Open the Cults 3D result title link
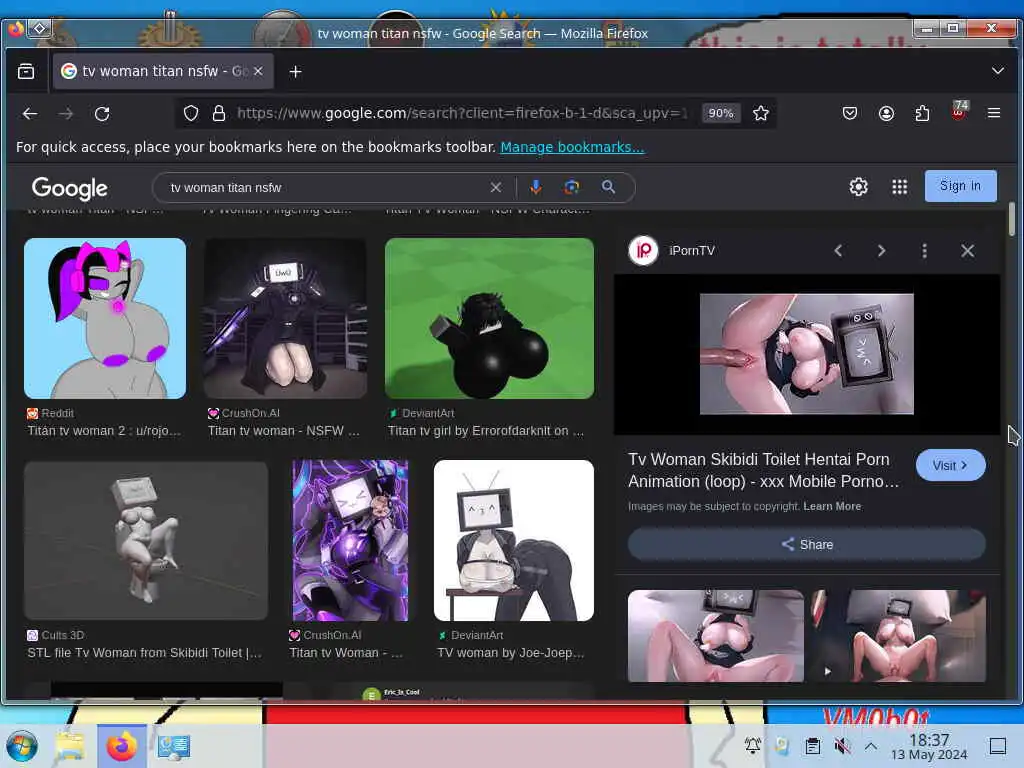Viewport: 1024px width, 768px height. click(144, 652)
